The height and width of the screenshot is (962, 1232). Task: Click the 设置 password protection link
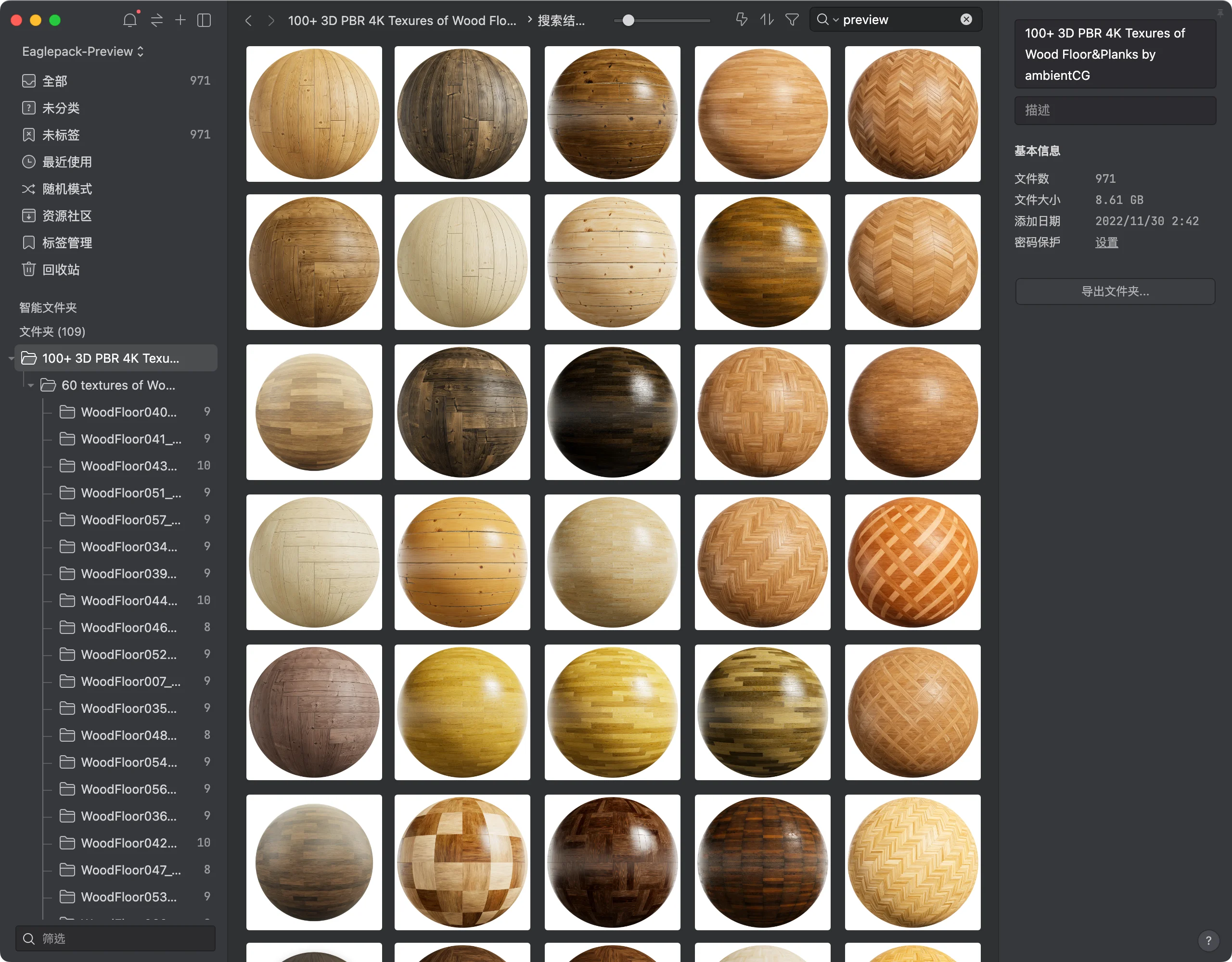click(x=1106, y=242)
